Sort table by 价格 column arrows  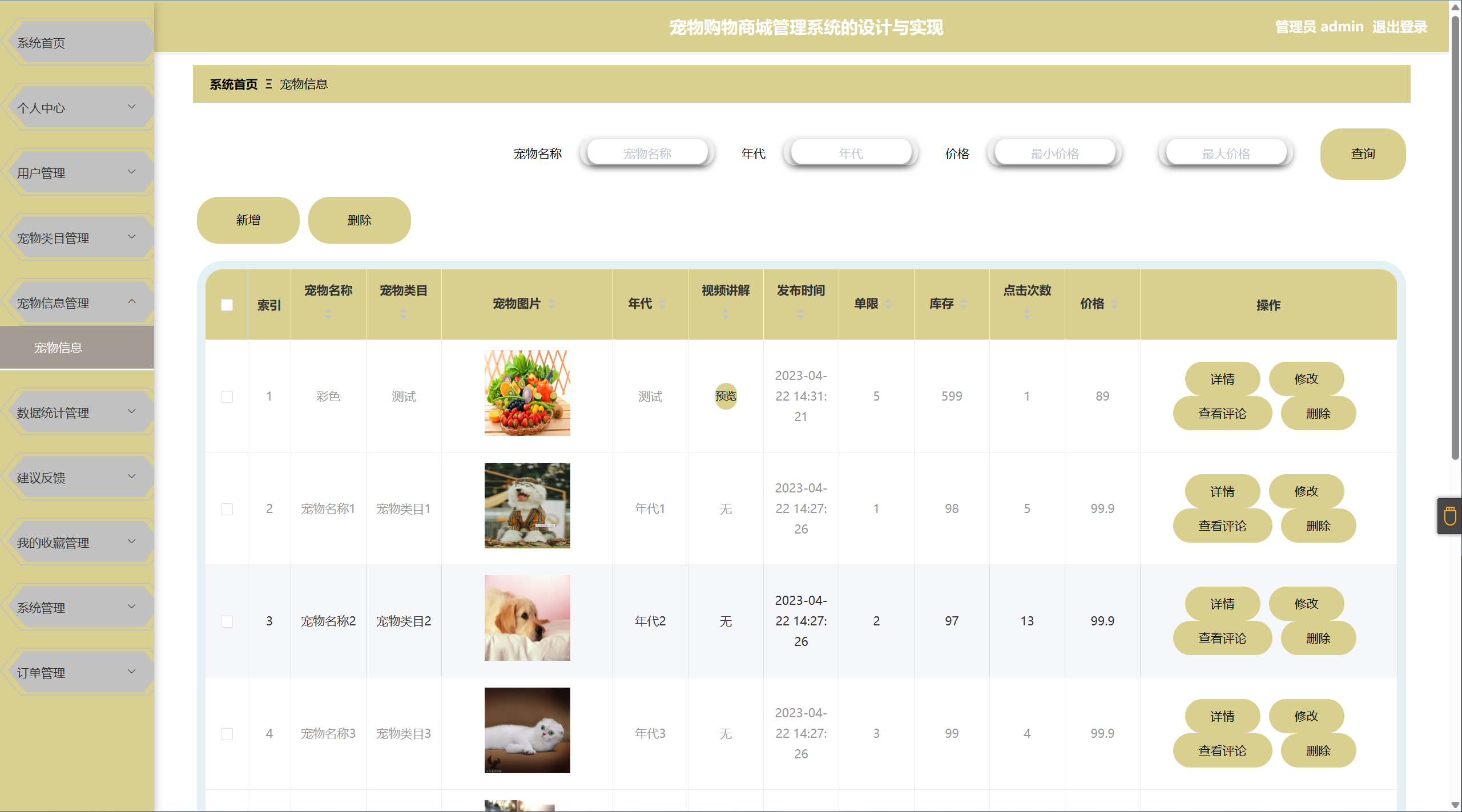[x=1114, y=304]
